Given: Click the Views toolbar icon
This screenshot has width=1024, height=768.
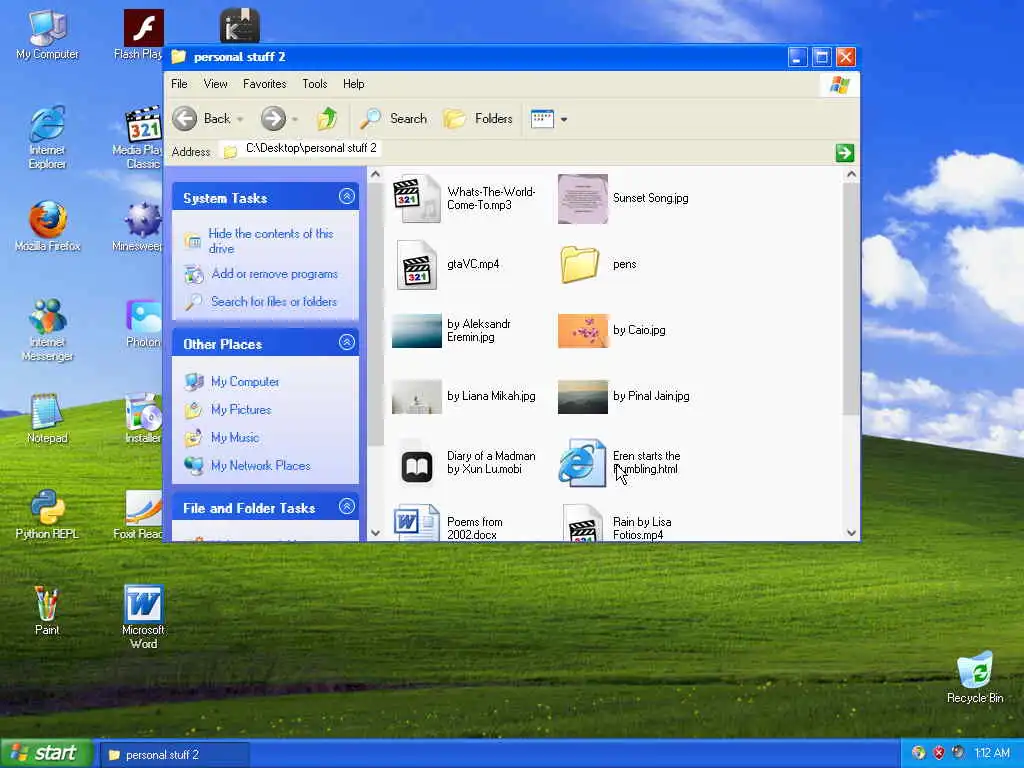Looking at the screenshot, I should (x=542, y=119).
